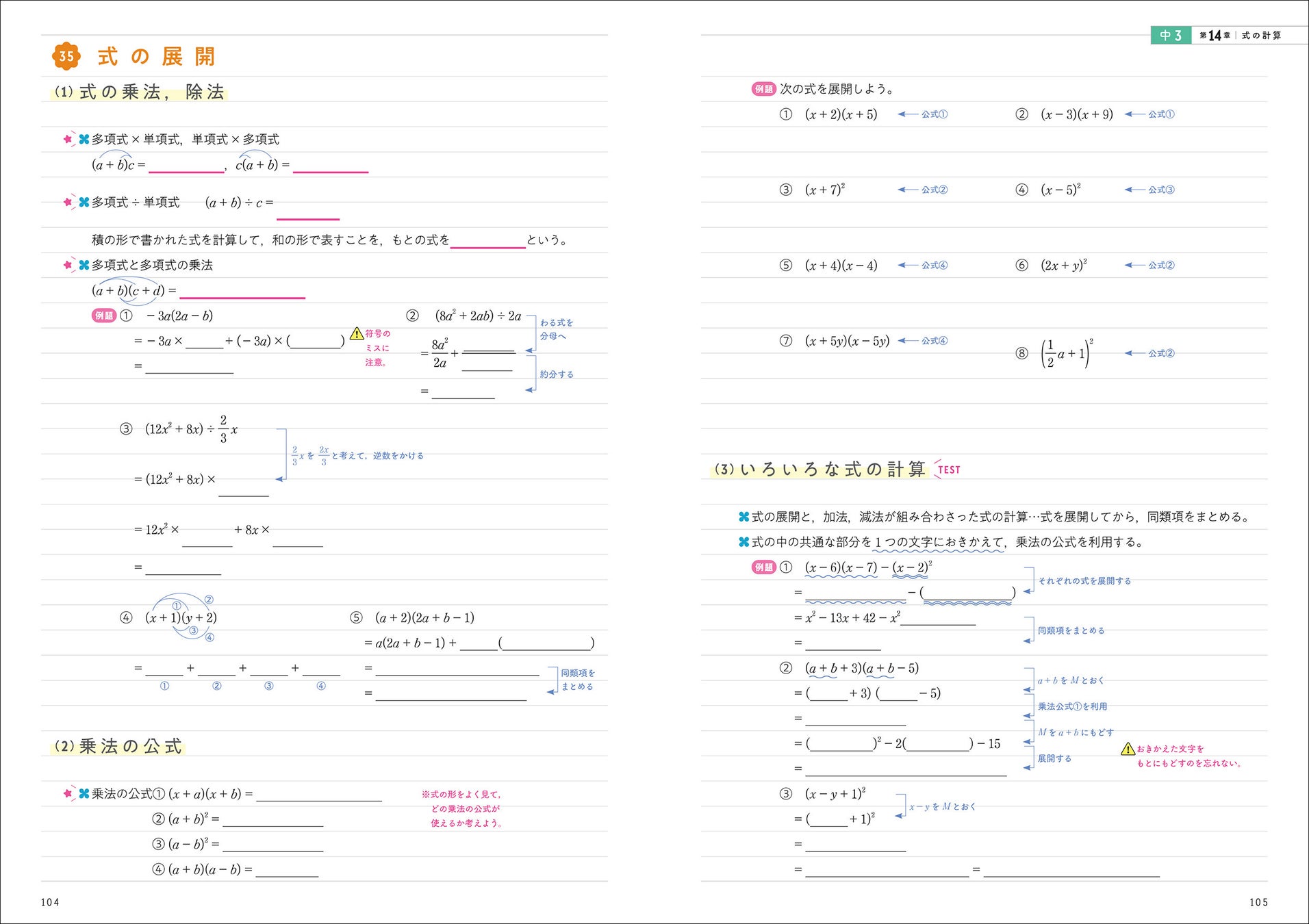Click the 公式② label beside (x+7)²
The width and height of the screenshot is (1309, 924).
(934, 190)
